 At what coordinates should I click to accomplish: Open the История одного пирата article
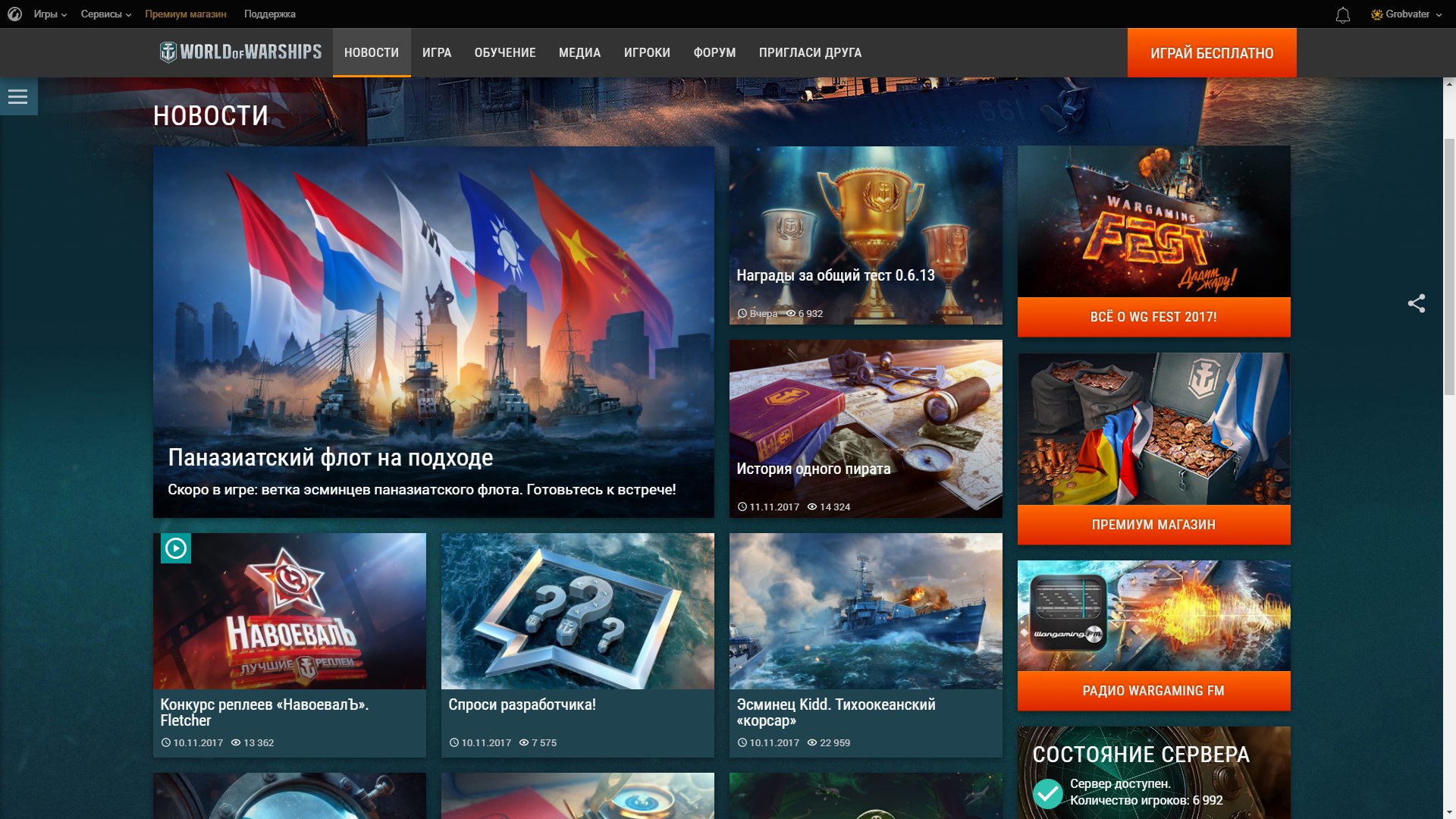(x=866, y=428)
